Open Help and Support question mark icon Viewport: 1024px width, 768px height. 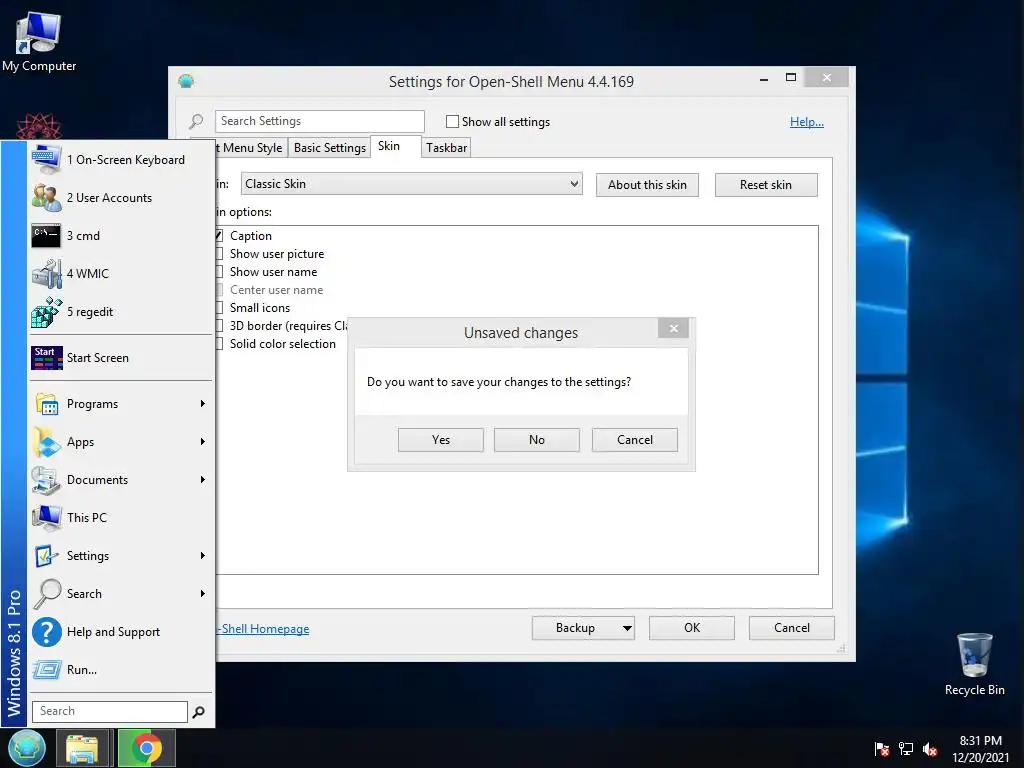(46, 632)
